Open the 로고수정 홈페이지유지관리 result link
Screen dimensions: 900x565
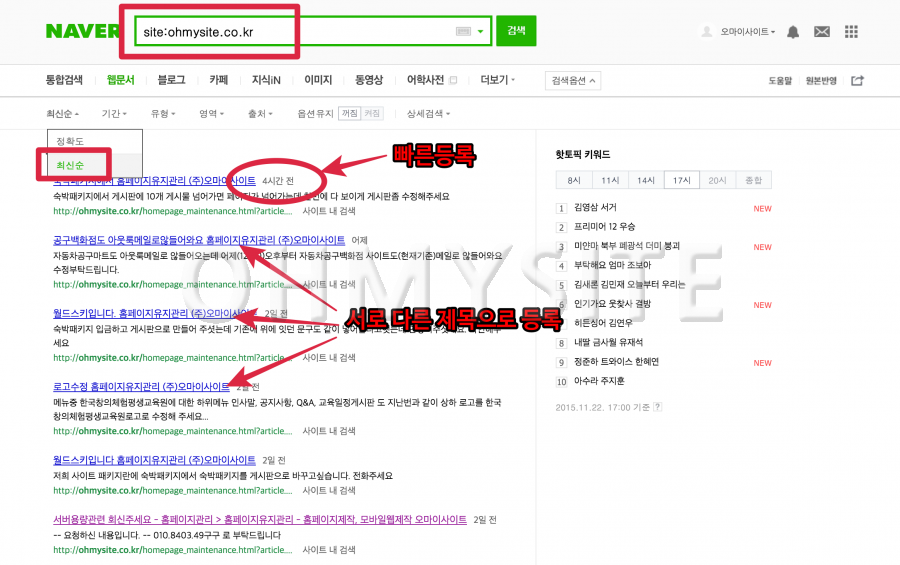pos(141,386)
